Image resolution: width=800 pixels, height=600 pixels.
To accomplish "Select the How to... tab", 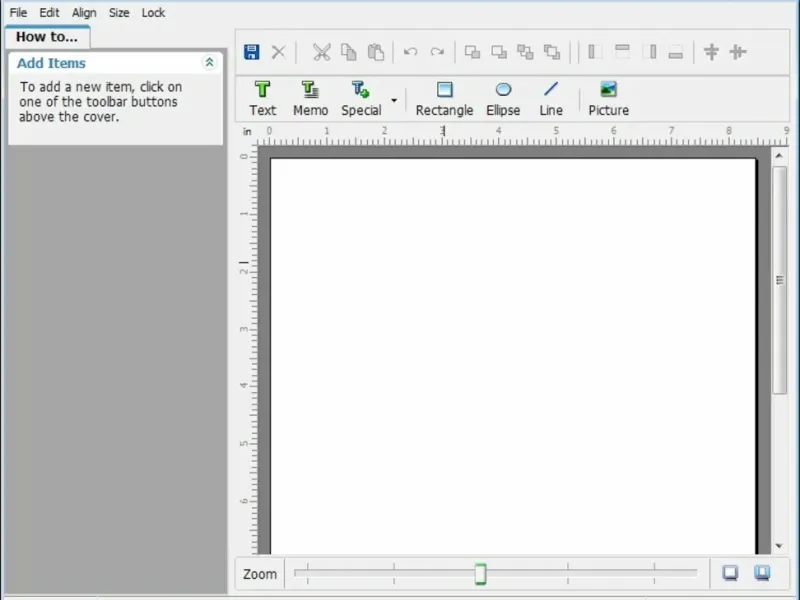I will (47, 37).
